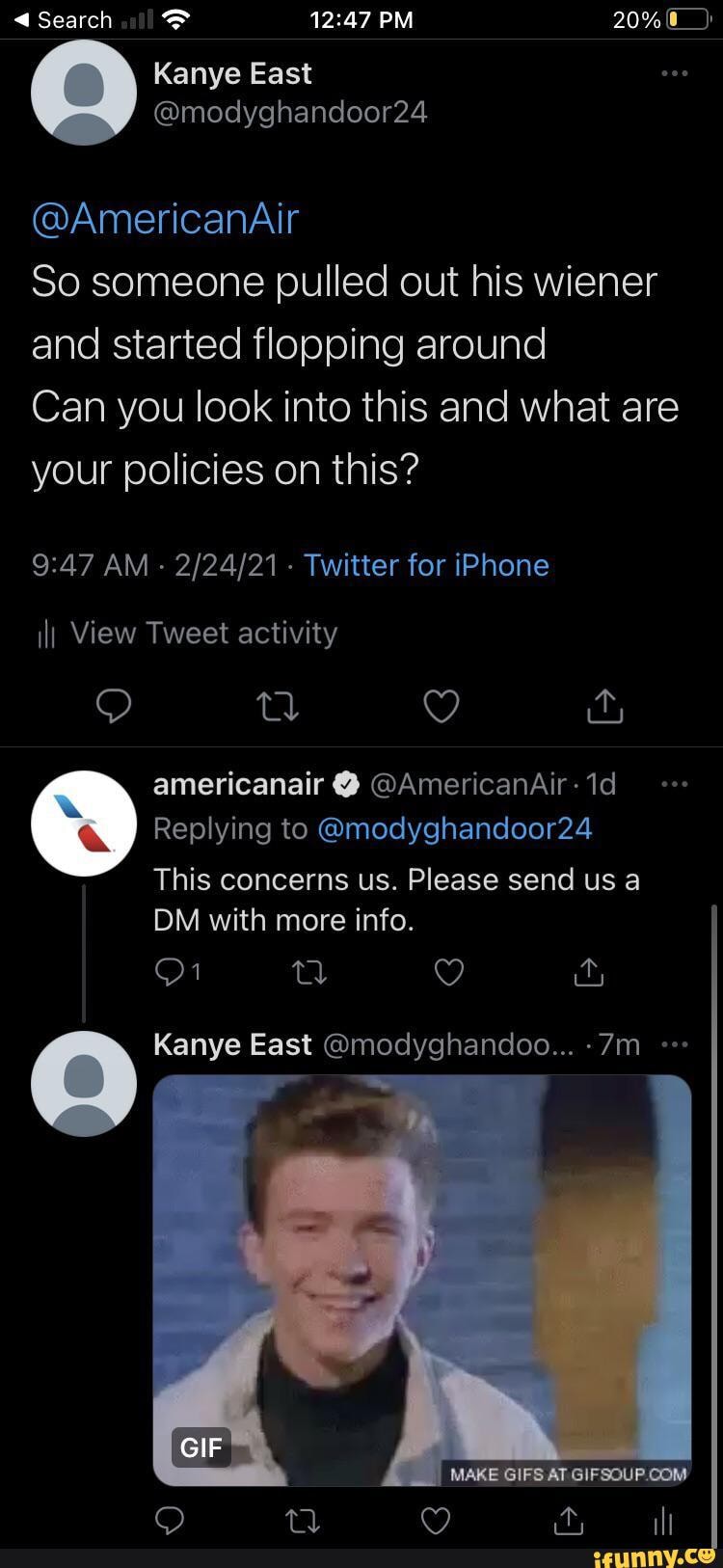723x1568 pixels.
Task: Open the @AmericanAir mention link
Action: [165, 219]
